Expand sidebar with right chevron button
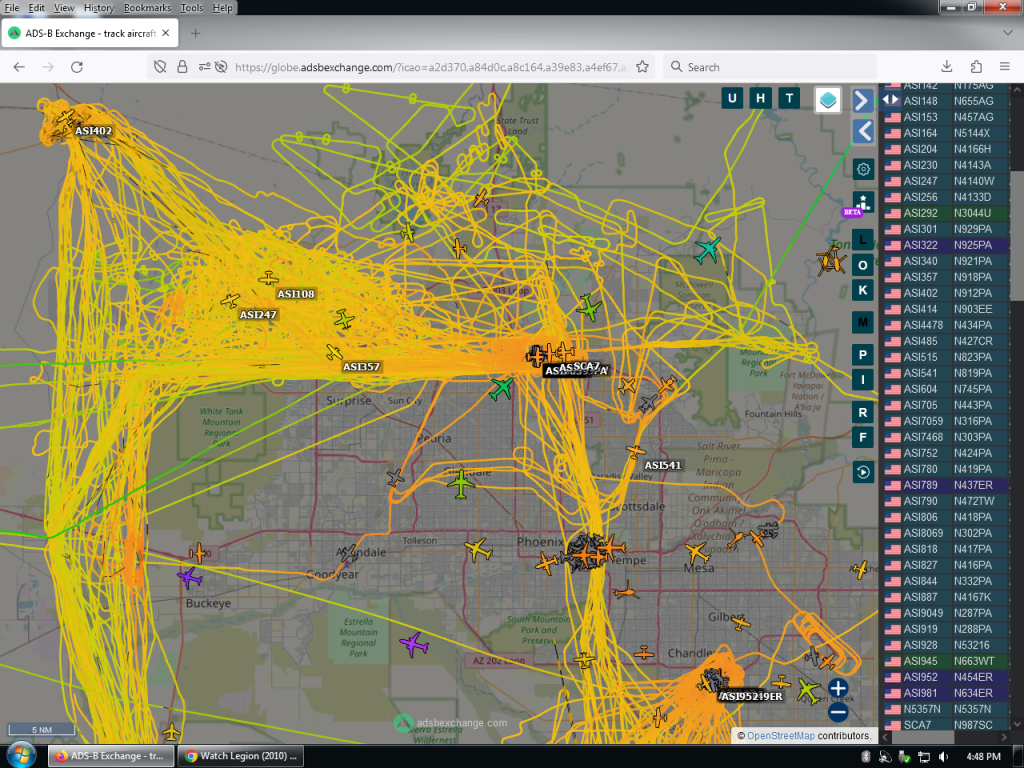 863,101
